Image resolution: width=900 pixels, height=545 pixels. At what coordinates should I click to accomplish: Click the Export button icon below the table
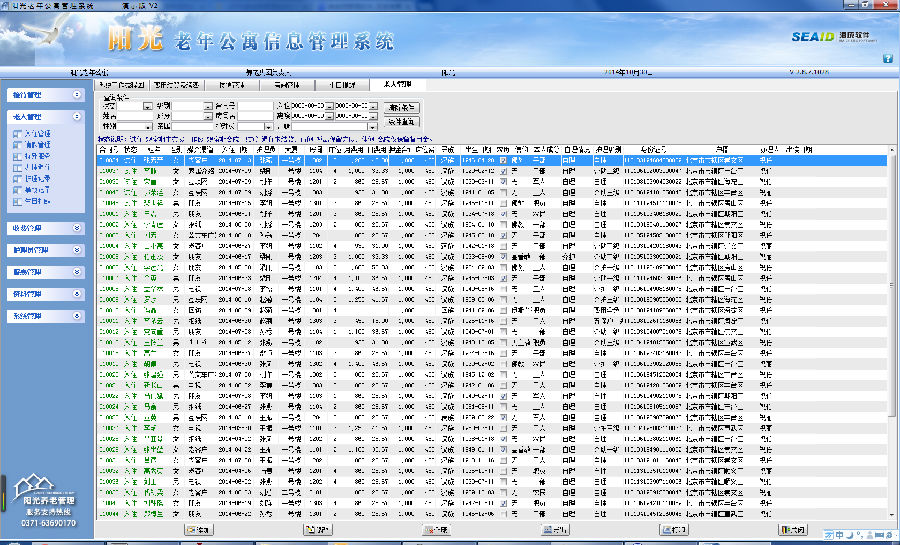pos(549,529)
